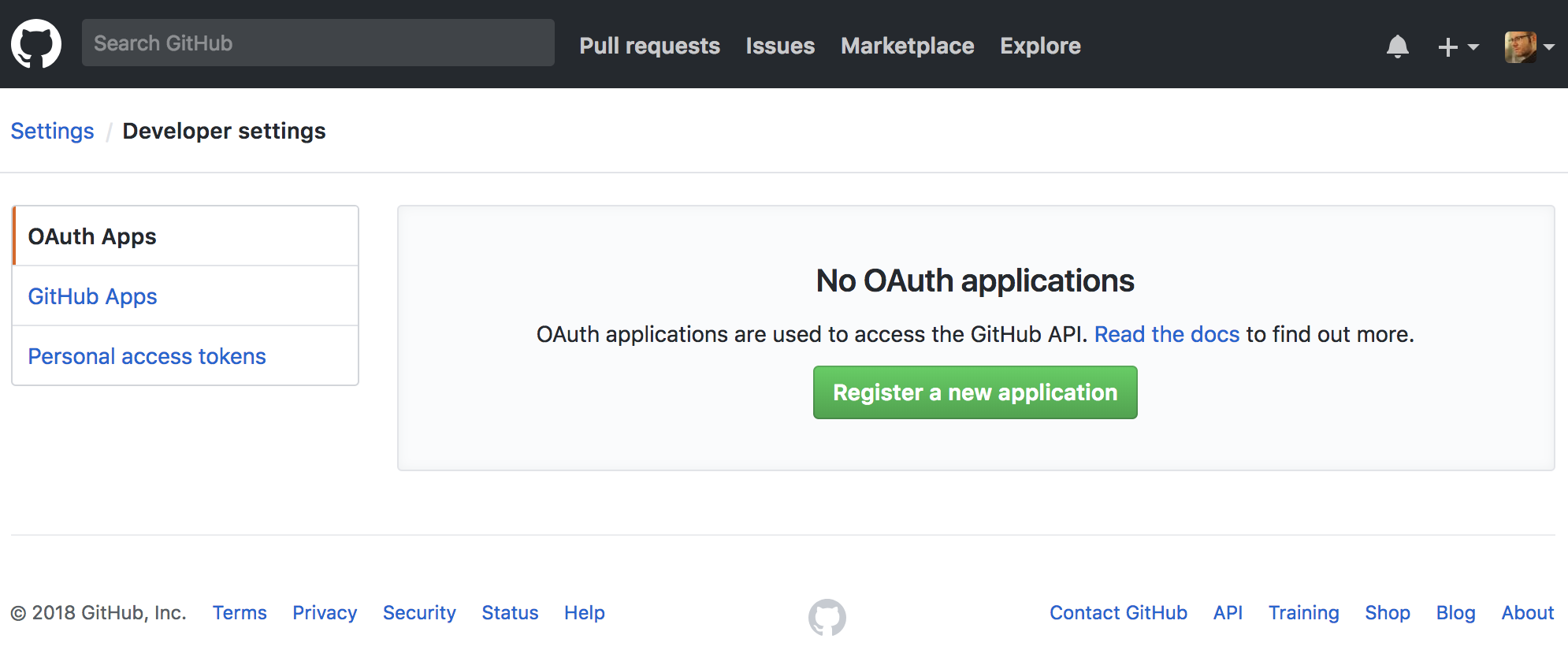Switch to GitHub Apps in sidebar
The height and width of the screenshot is (654, 1568).
coord(186,296)
